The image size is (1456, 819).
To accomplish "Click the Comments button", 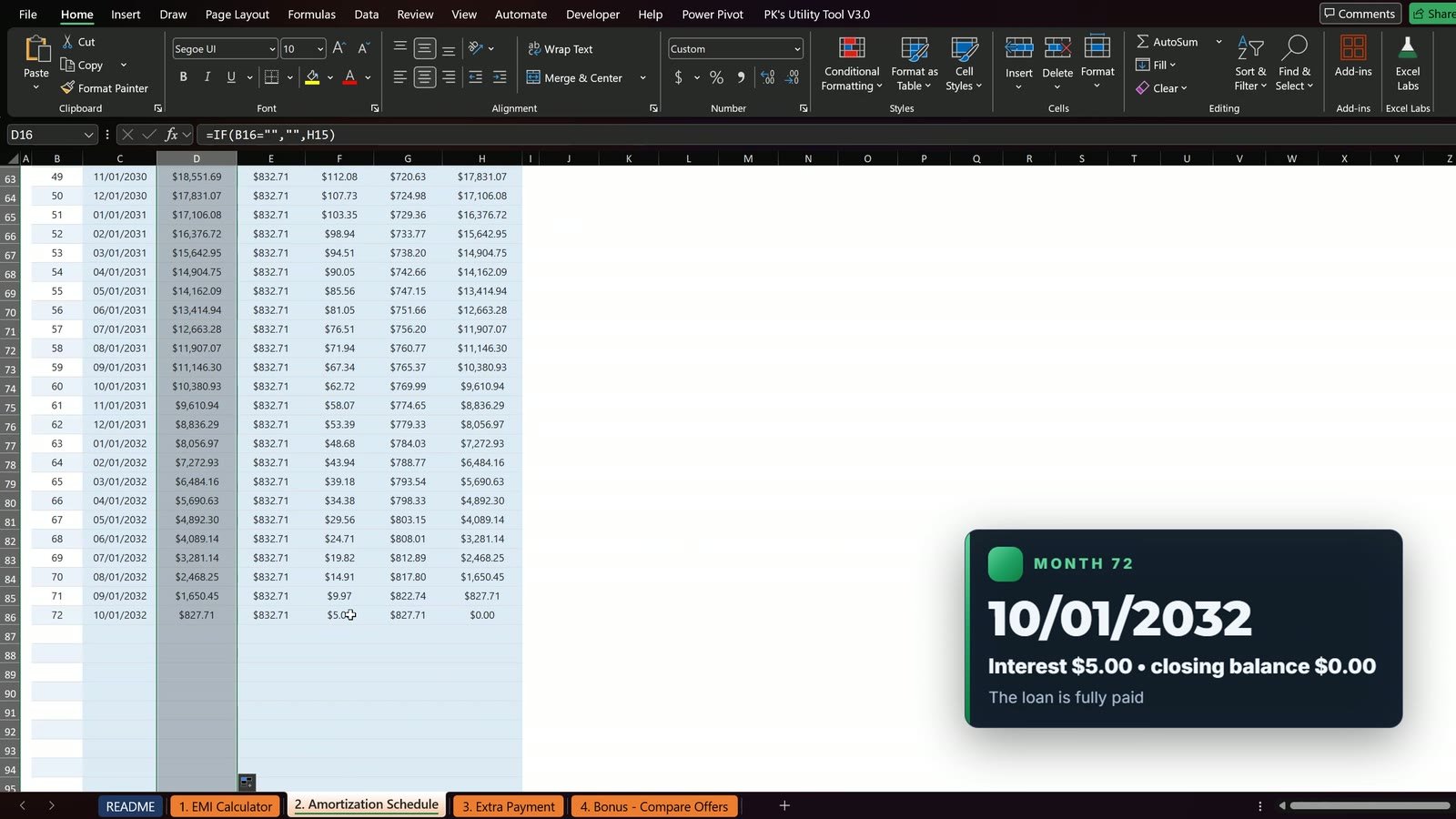I will click(1360, 14).
